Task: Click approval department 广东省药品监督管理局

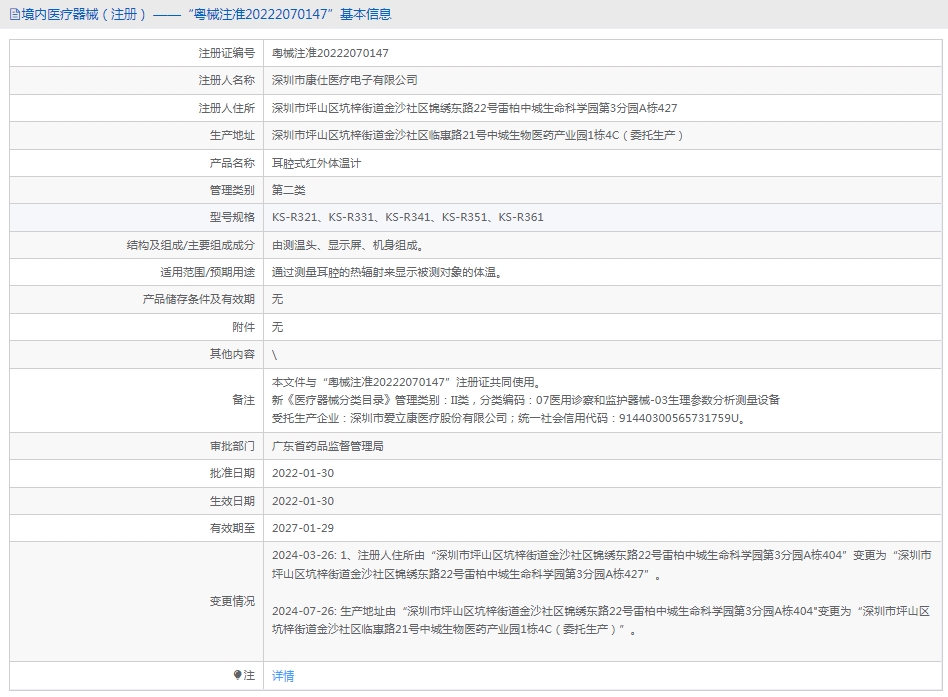Action: (x=328, y=446)
